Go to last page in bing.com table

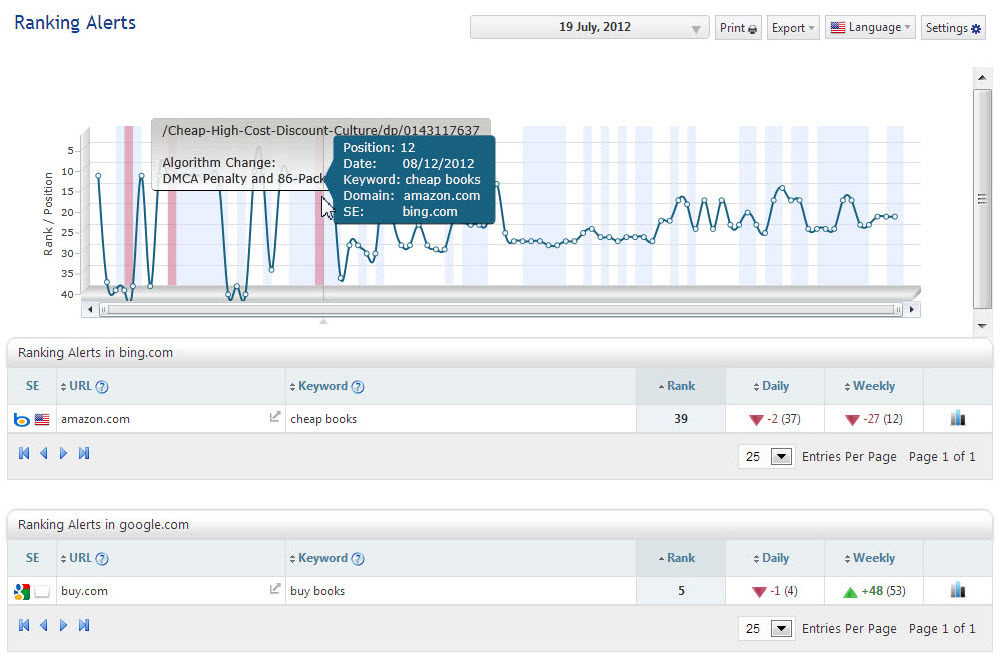pyautogui.click(x=84, y=454)
